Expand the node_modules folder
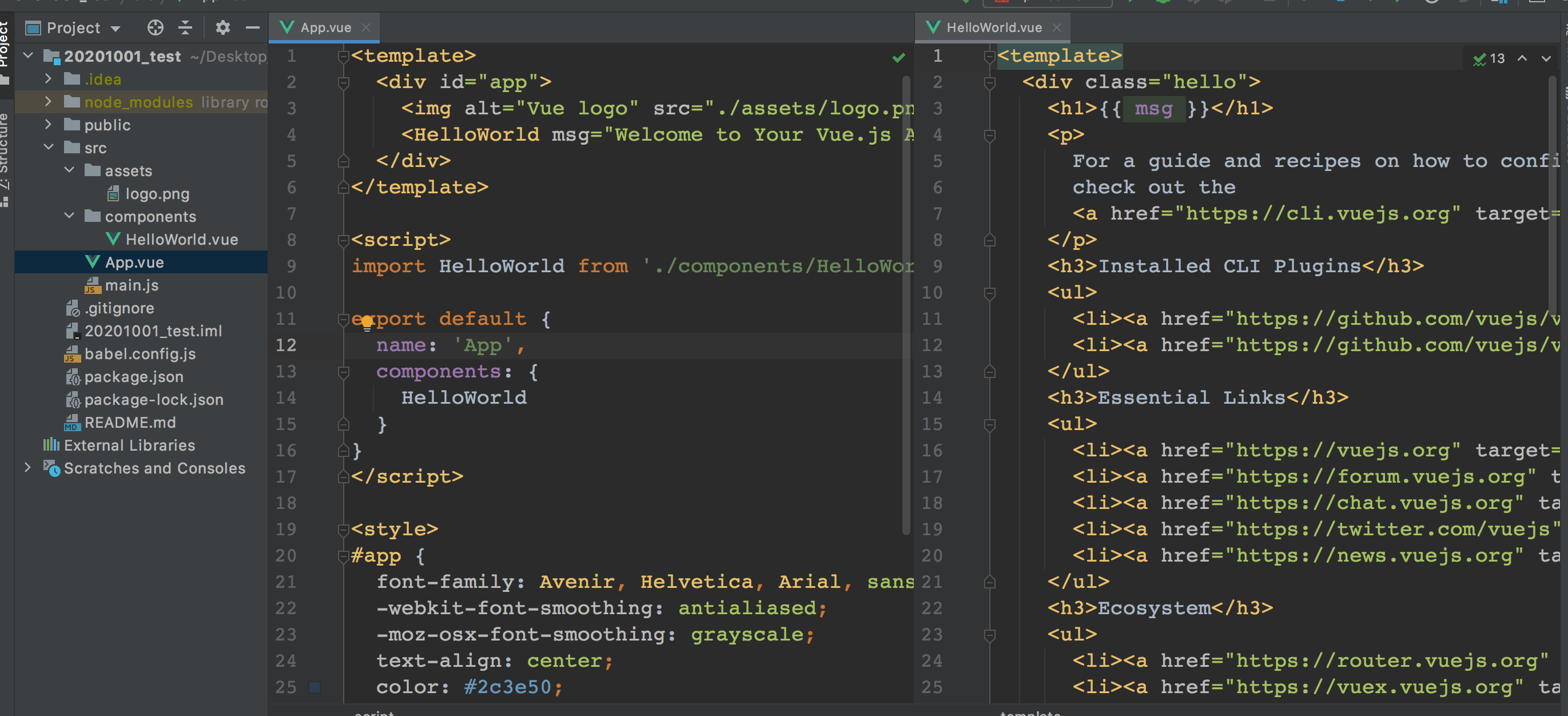Screen dimensions: 1568x716 click(x=49, y=102)
